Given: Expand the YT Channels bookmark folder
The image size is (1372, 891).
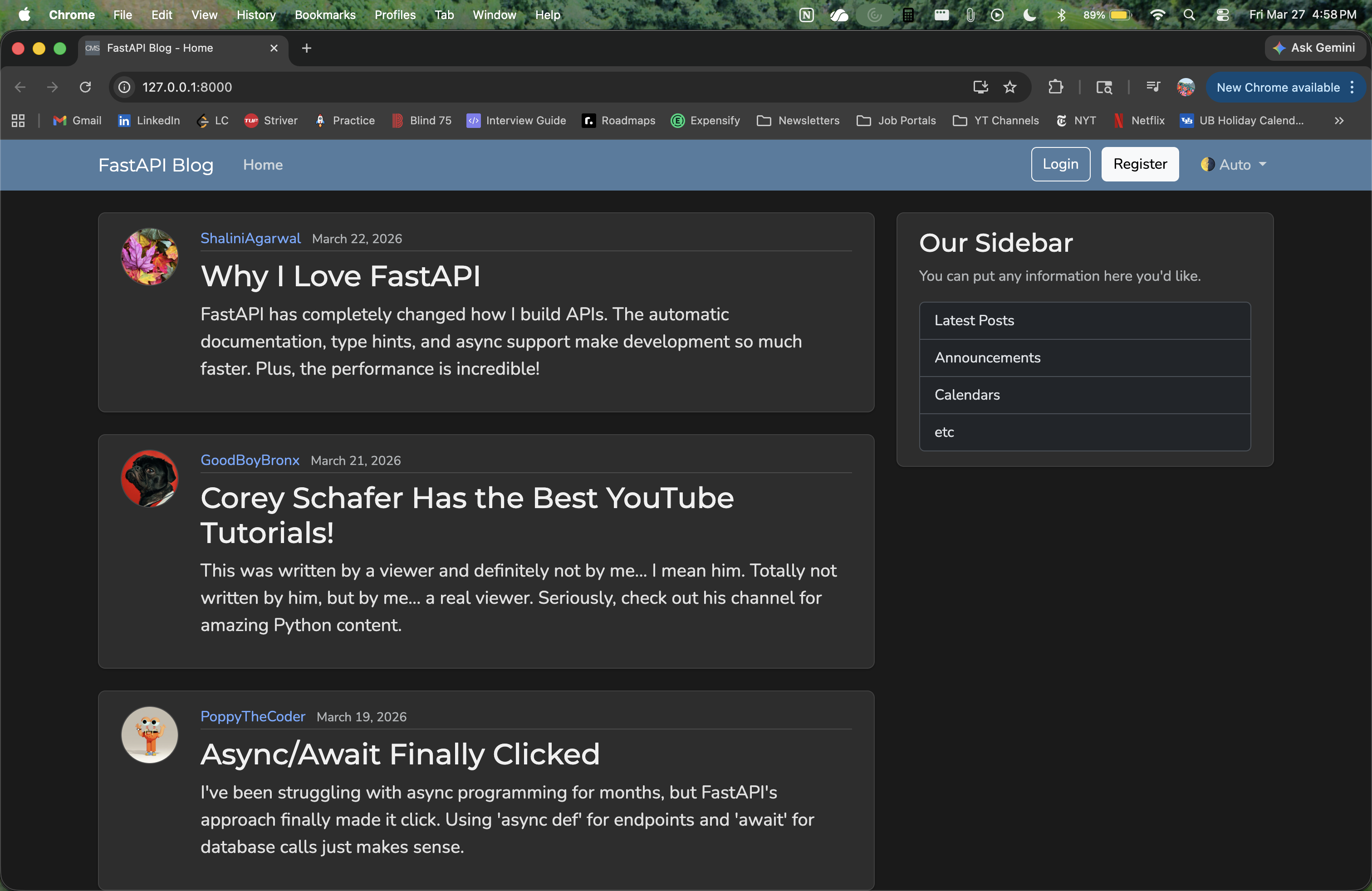Looking at the screenshot, I should tap(996, 121).
